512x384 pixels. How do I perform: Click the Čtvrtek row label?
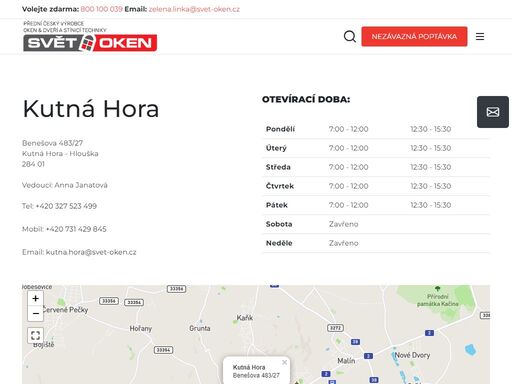pyautogui.click(x=280, y=186)
